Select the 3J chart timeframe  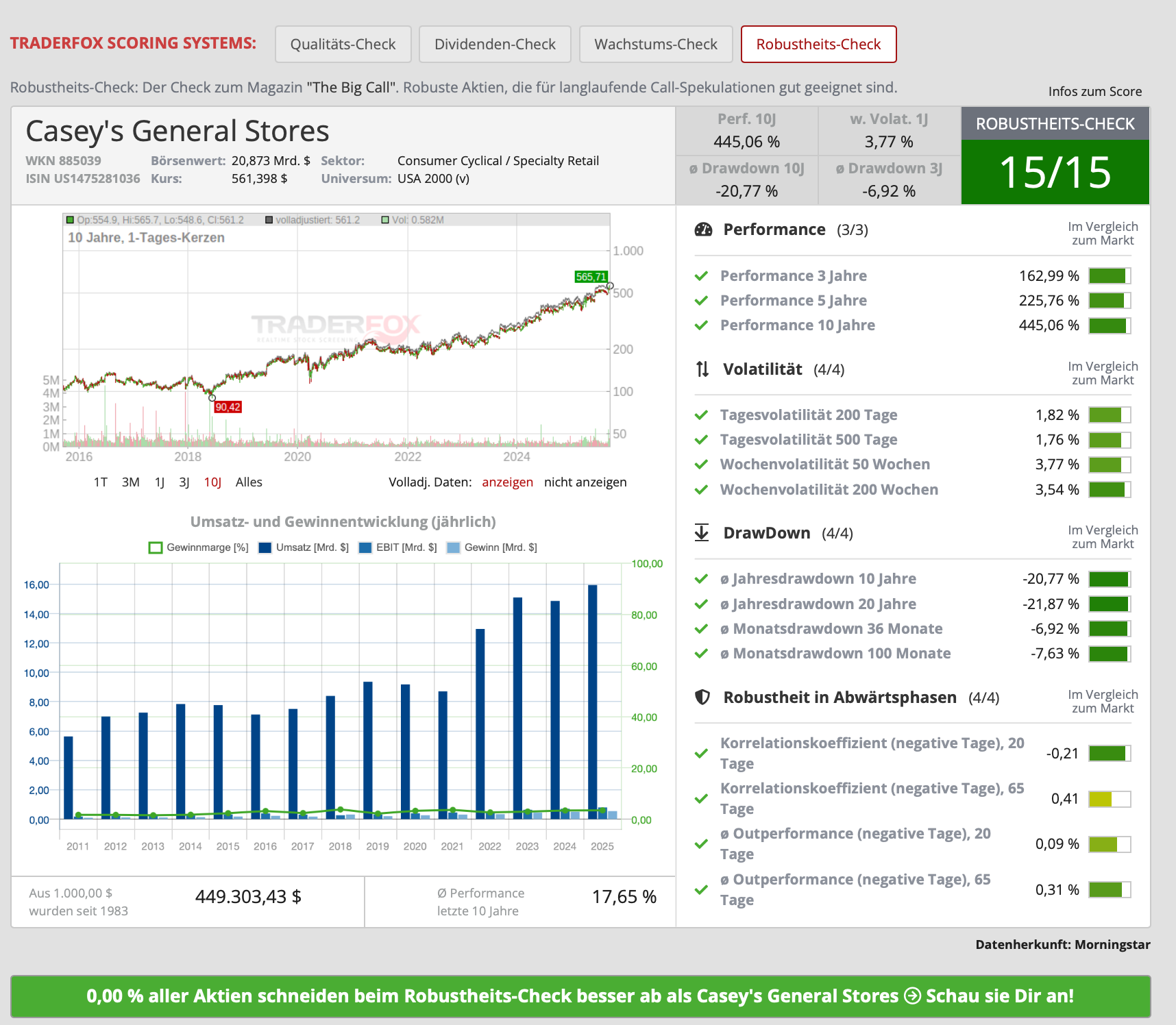[184, 482]
